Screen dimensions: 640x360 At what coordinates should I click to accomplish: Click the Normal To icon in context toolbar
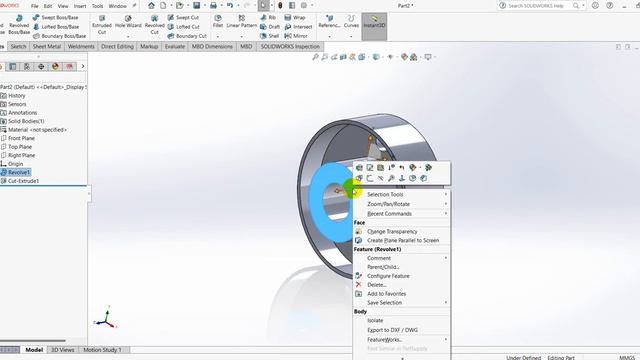(x=402, y=178)
